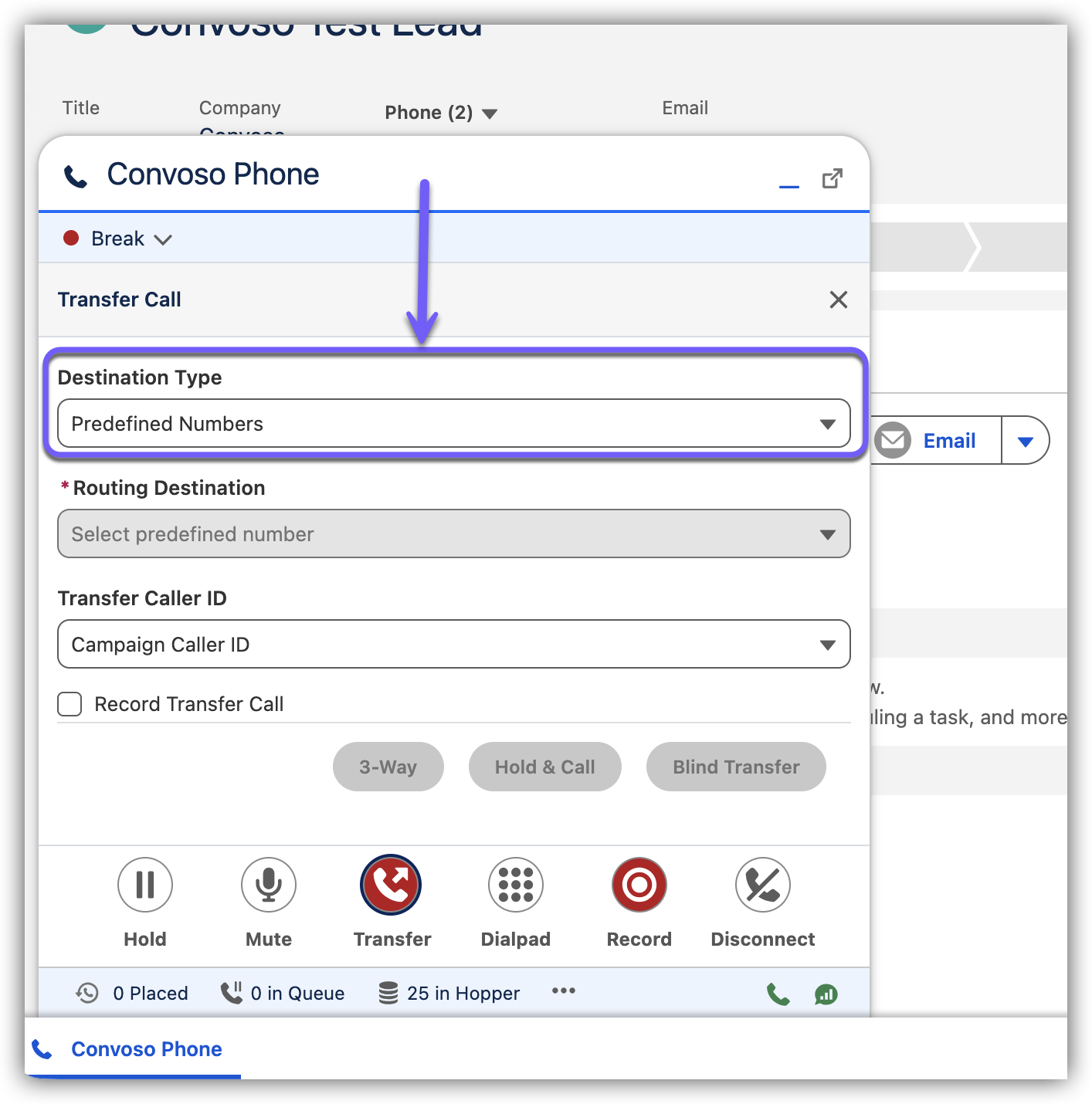Open the three-dot more stats menu
This screenshot has height=1104, width=1092.
click(x=563, y=991)
